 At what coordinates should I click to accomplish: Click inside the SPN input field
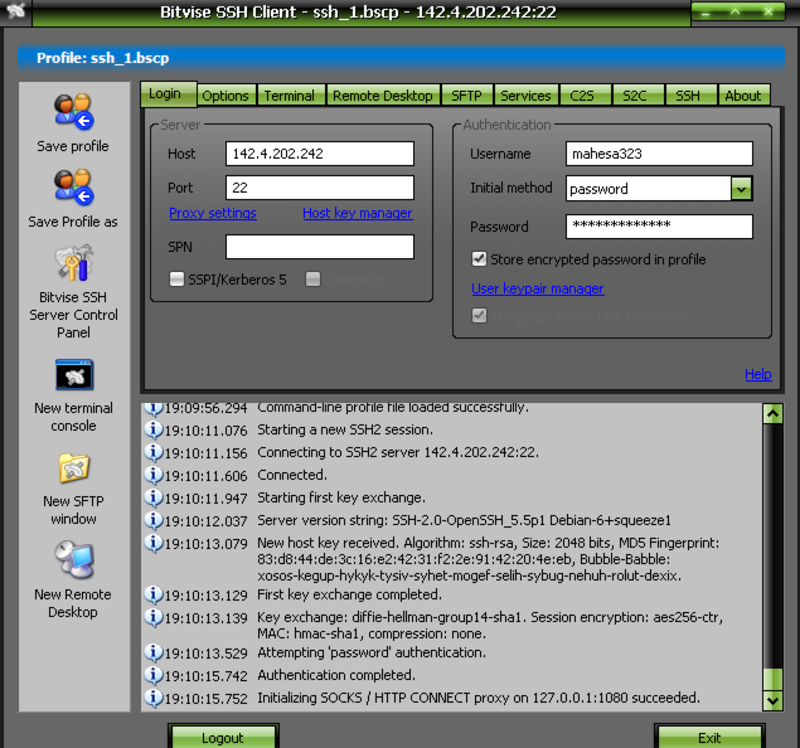(319, 247)
